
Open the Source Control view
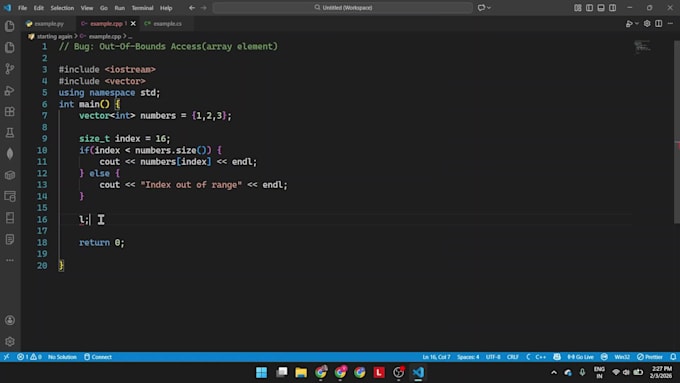click(10, 69)
